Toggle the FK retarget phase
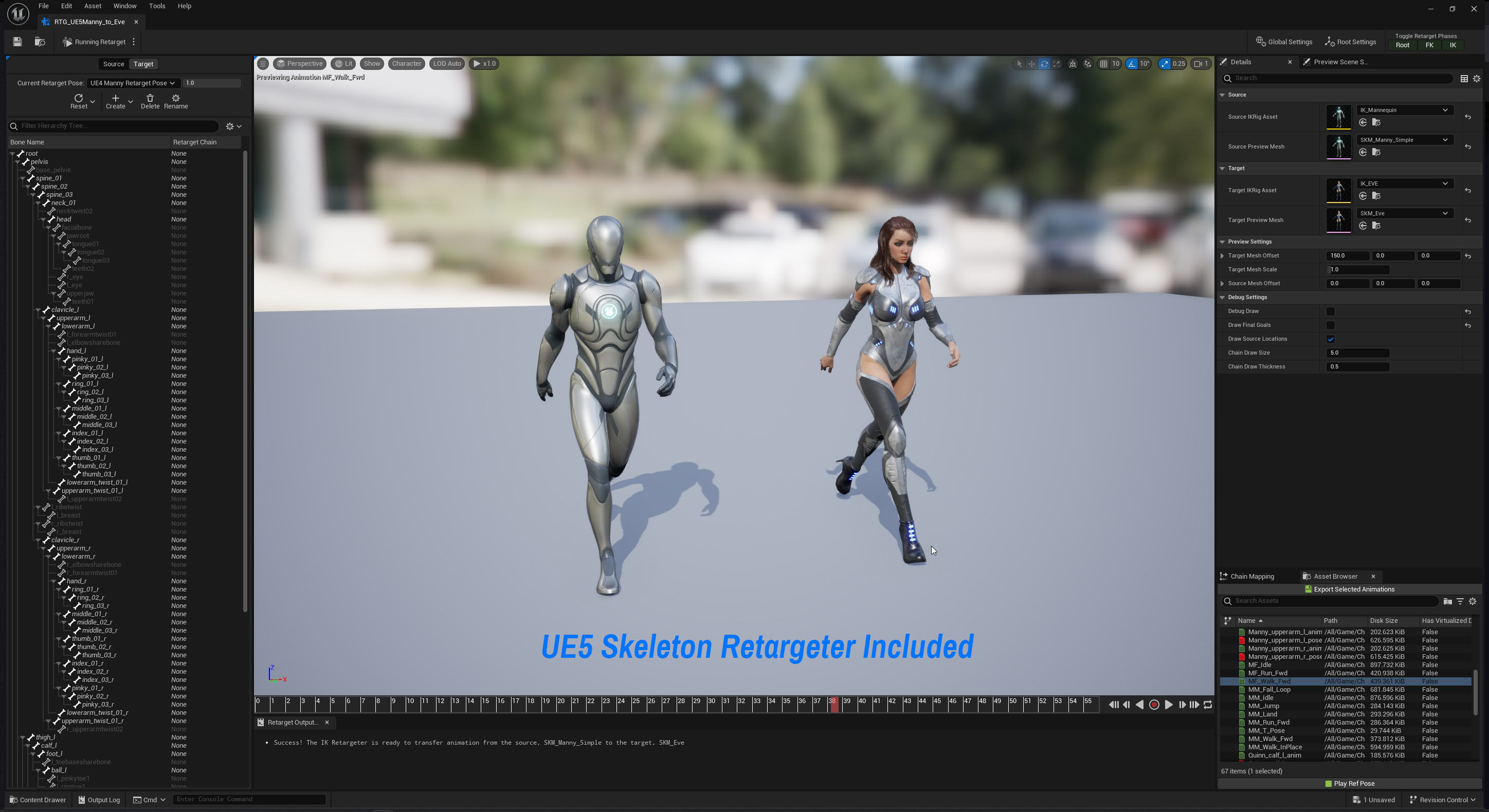The image size is (1489, 812). point(1429,45)
